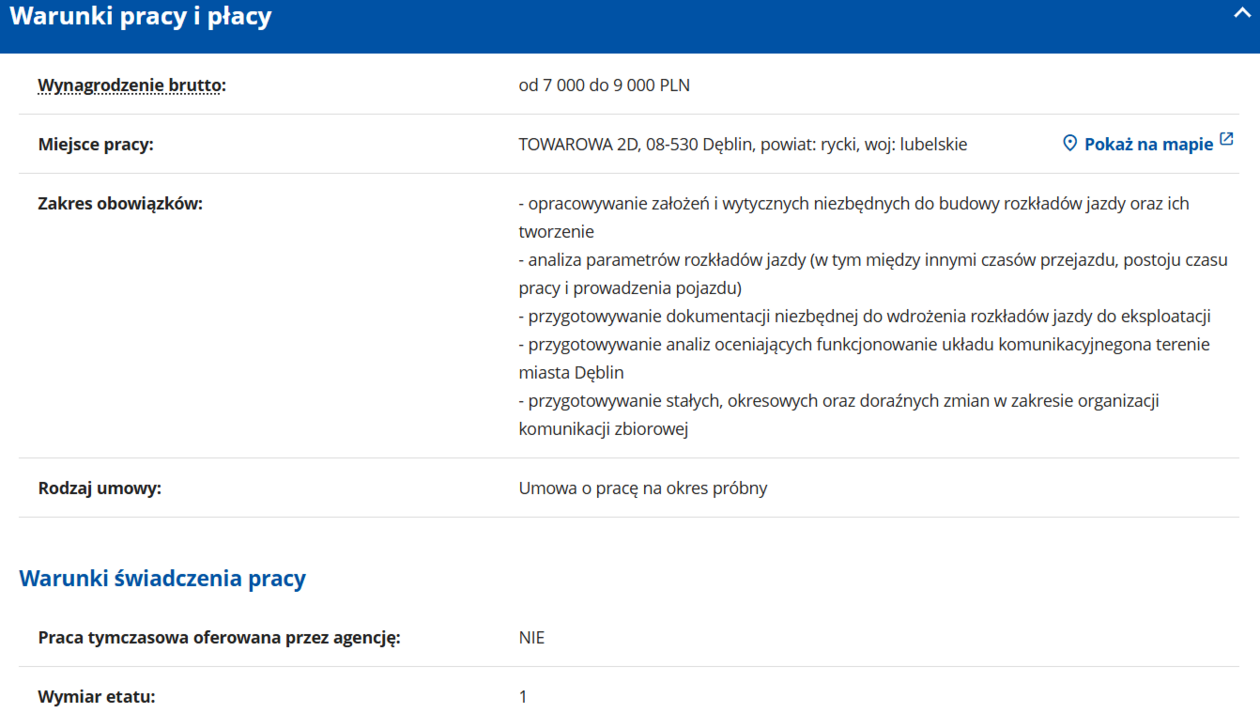Click the NIE value for temporary work
Screen dimensions: 1260x713
pos(531,637)
